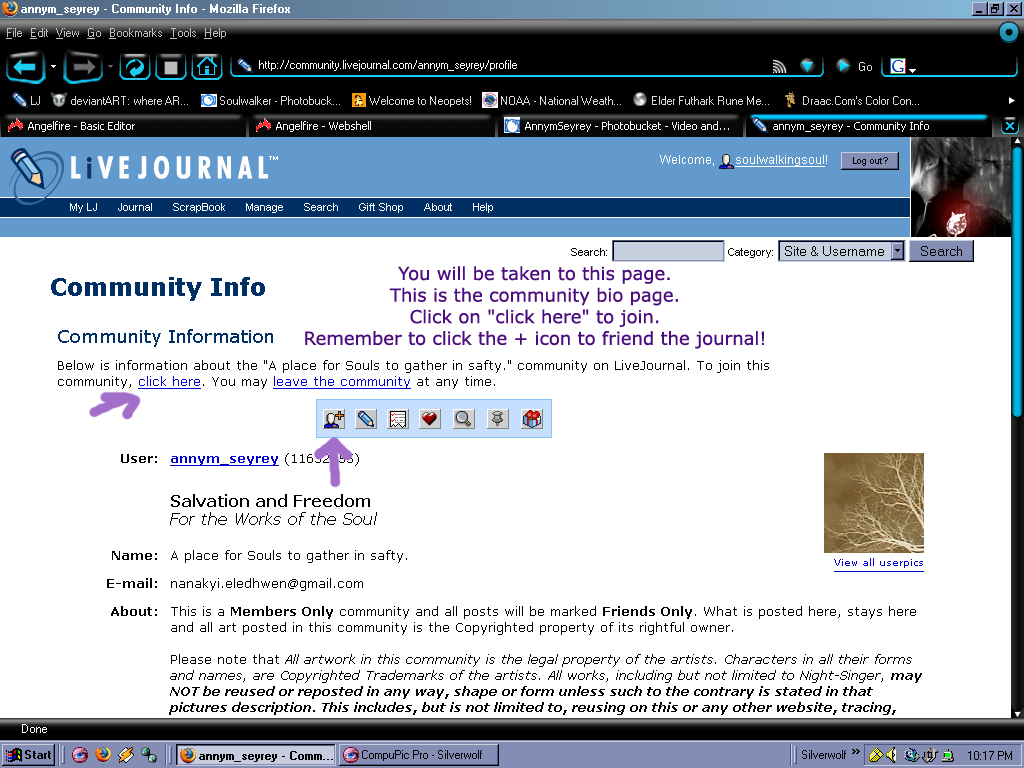Switch to Angelfire - Webshell tab
The height and width of the screenshot is (768, 1024).
coord(372,126)
